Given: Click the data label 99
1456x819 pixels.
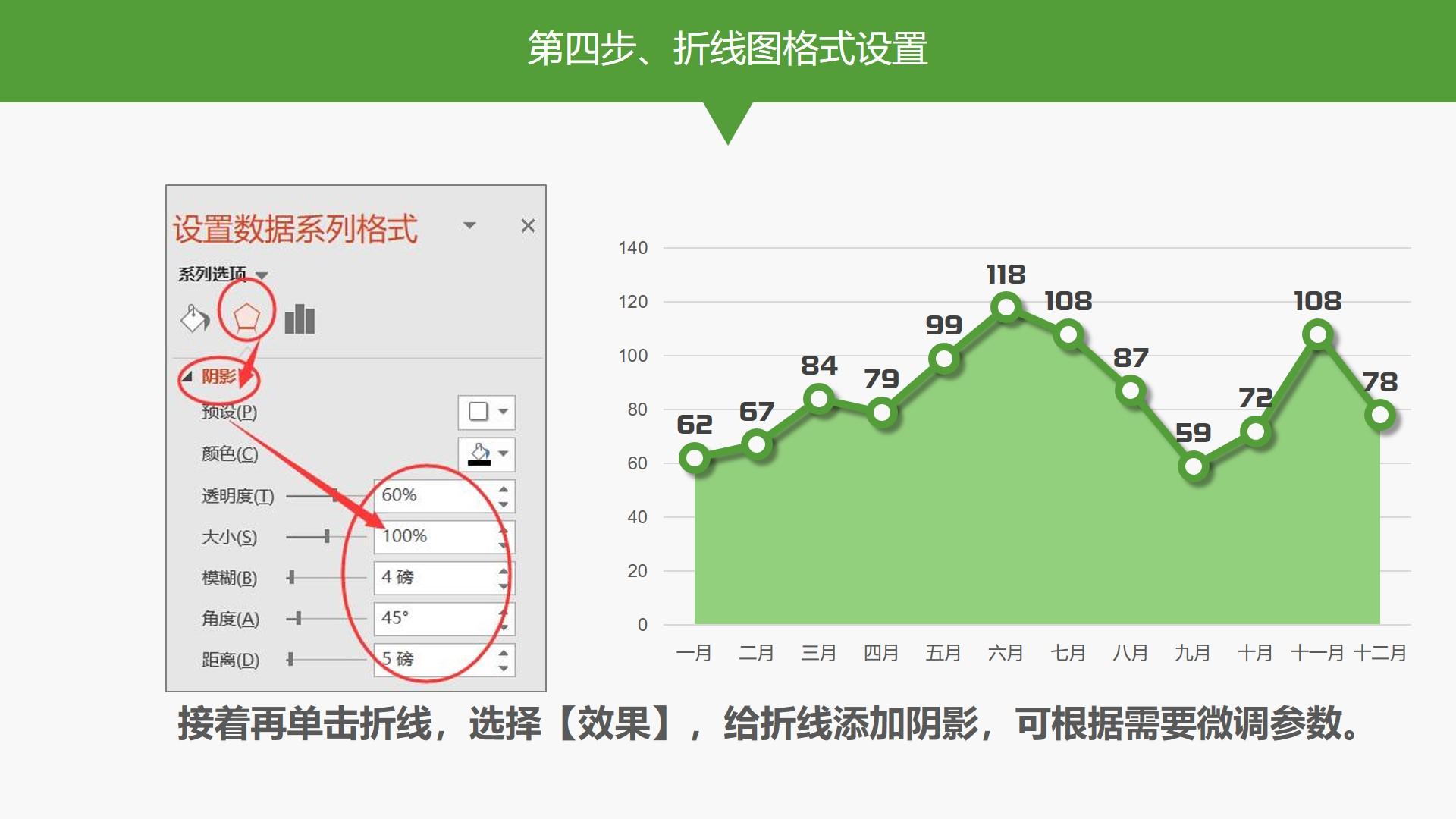Looking at the screenshot, I should [944, 325].
